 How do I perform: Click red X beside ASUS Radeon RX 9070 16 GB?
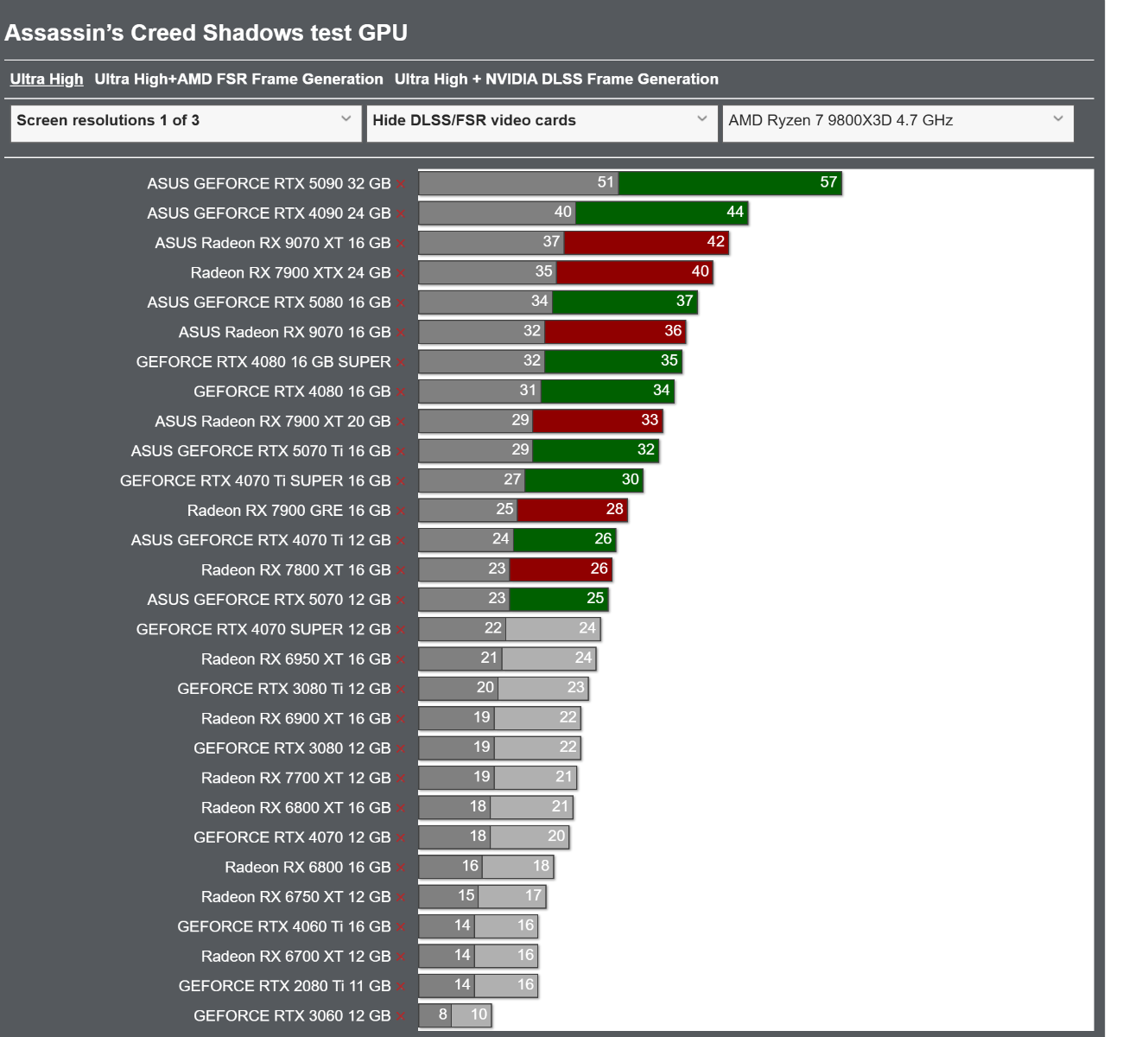(402, 334)
